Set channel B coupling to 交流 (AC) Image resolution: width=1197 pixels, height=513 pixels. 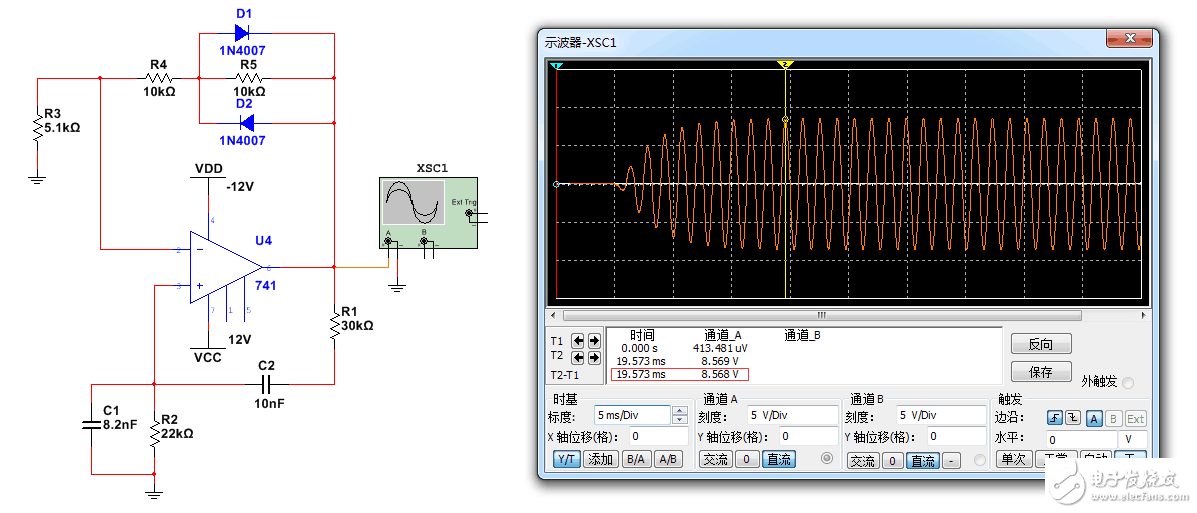pyautogui.click(x=863, y=461)
